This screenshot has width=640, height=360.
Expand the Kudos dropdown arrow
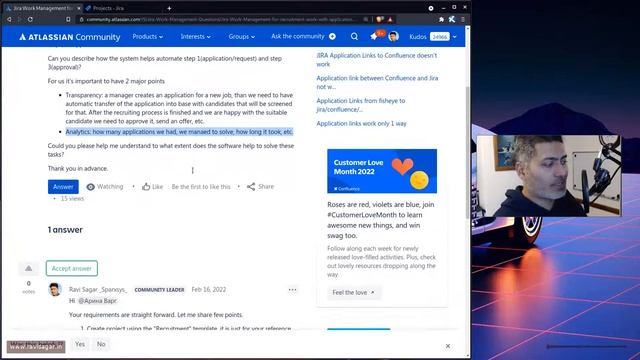coord(455,37)
